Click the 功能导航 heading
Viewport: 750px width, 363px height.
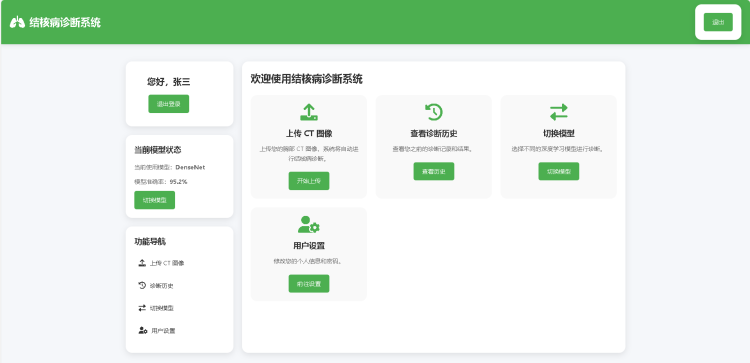click(150, 242)
